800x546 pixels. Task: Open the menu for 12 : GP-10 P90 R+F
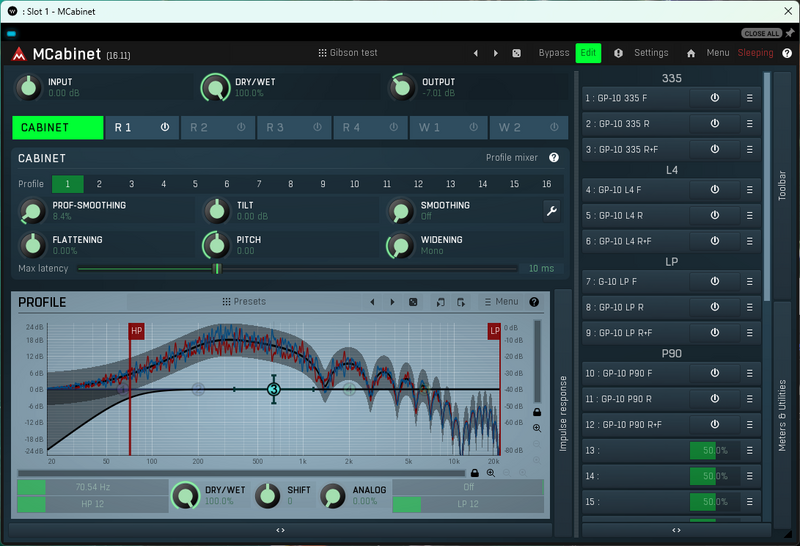point(749,425)
